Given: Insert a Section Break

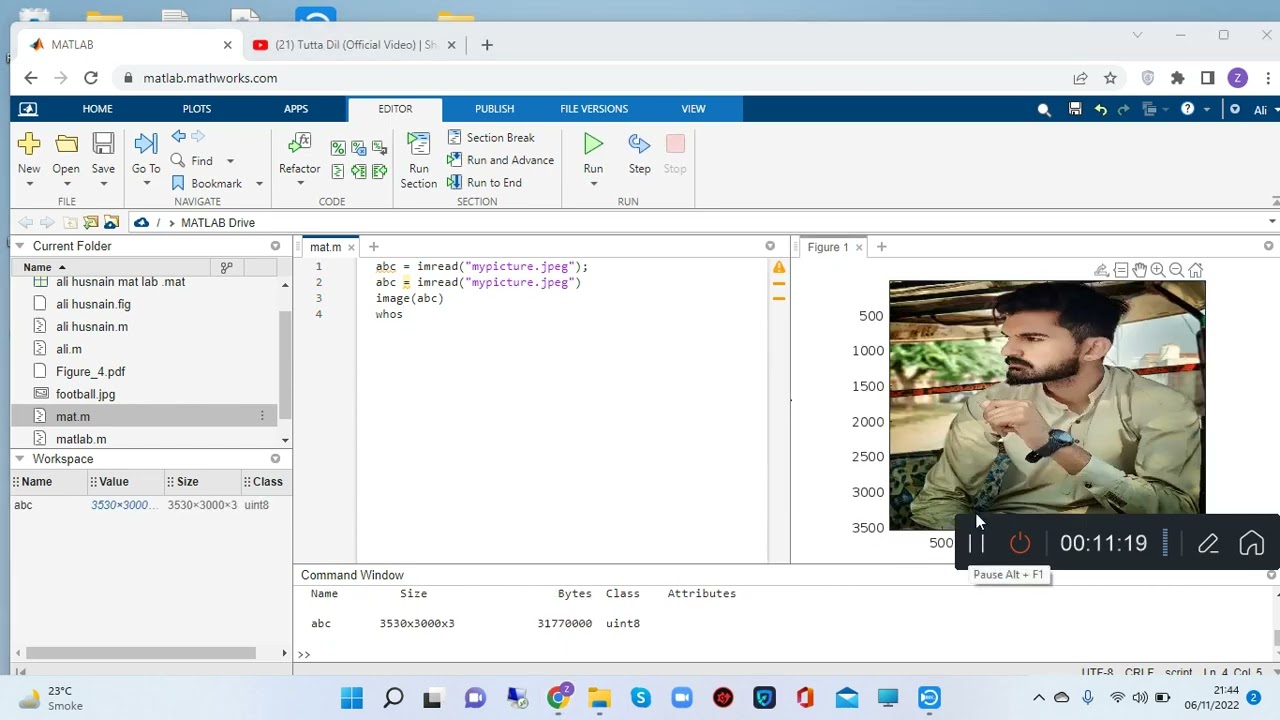Looking at the screenshot, I should (x=491, y=138).
